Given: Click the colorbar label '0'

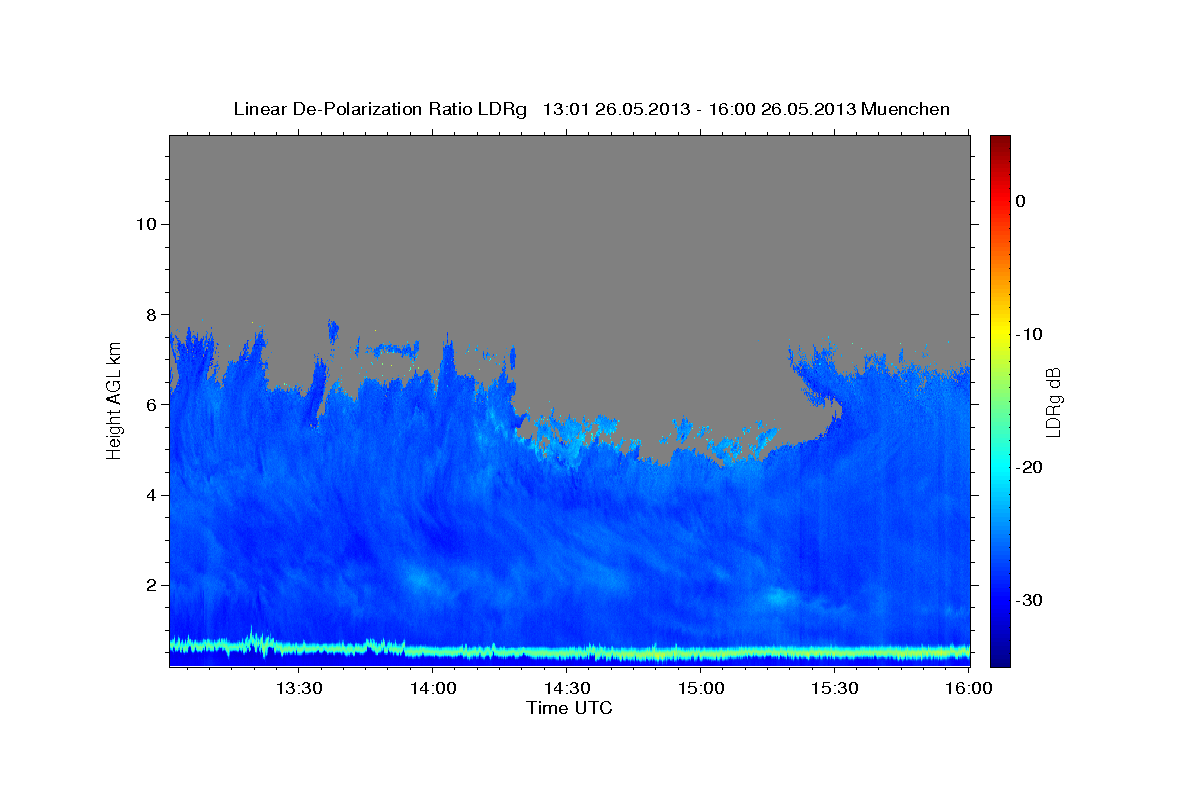Looking at the screenshot, I should point(1021,201).
